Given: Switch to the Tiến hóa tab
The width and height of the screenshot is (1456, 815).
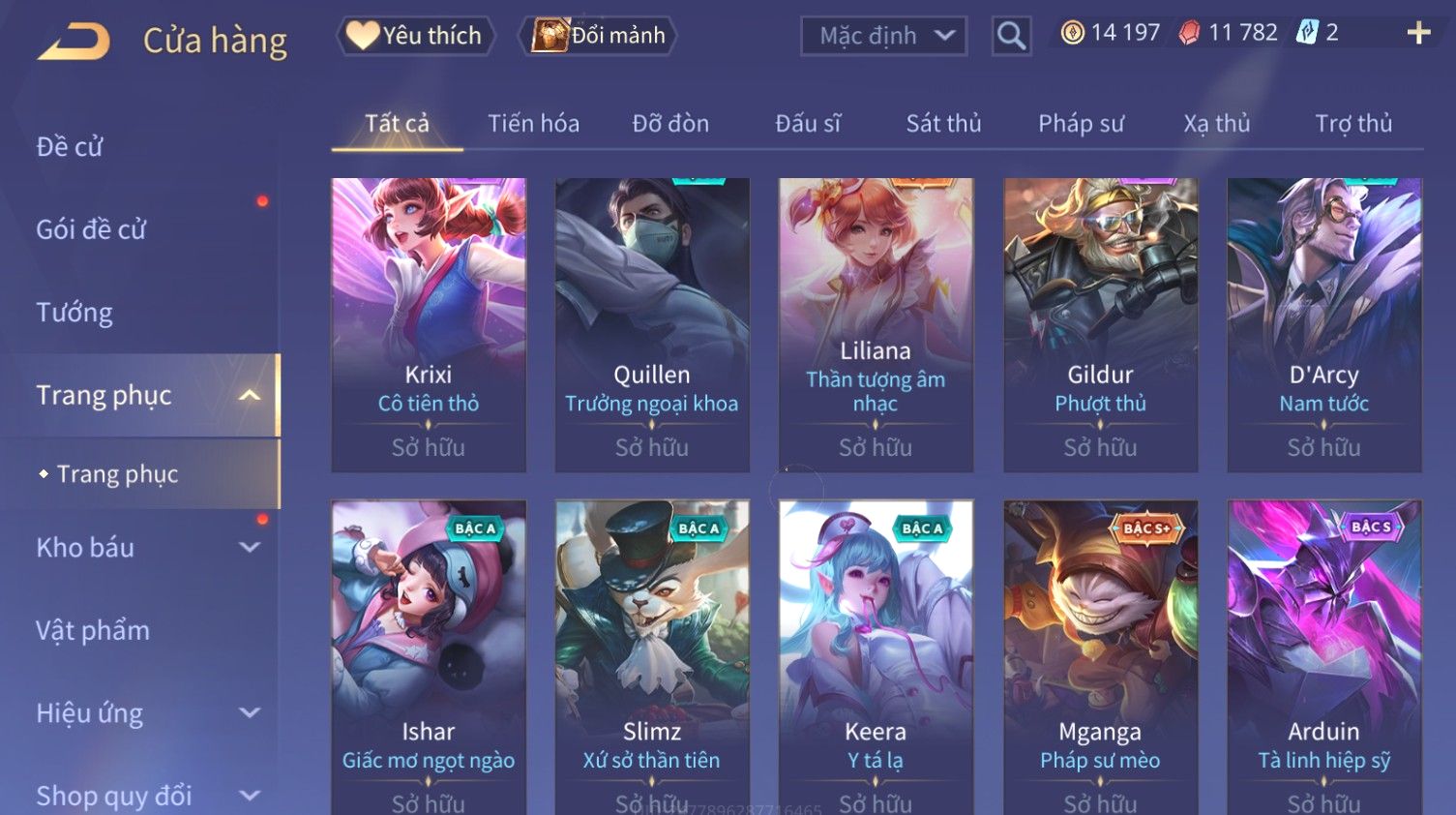Looking at the screenshot, I should pyautogui.click(x=533, y=124).
